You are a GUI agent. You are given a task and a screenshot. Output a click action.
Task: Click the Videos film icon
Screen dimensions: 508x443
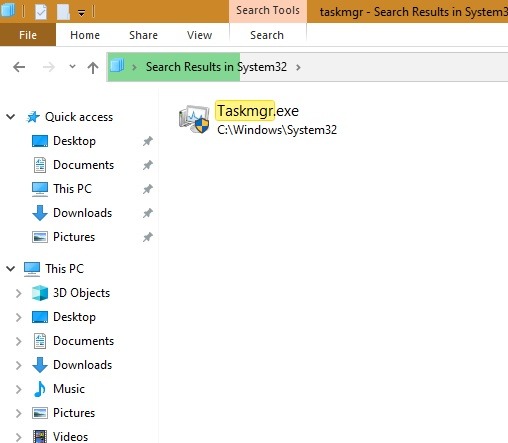click(40, 436)
